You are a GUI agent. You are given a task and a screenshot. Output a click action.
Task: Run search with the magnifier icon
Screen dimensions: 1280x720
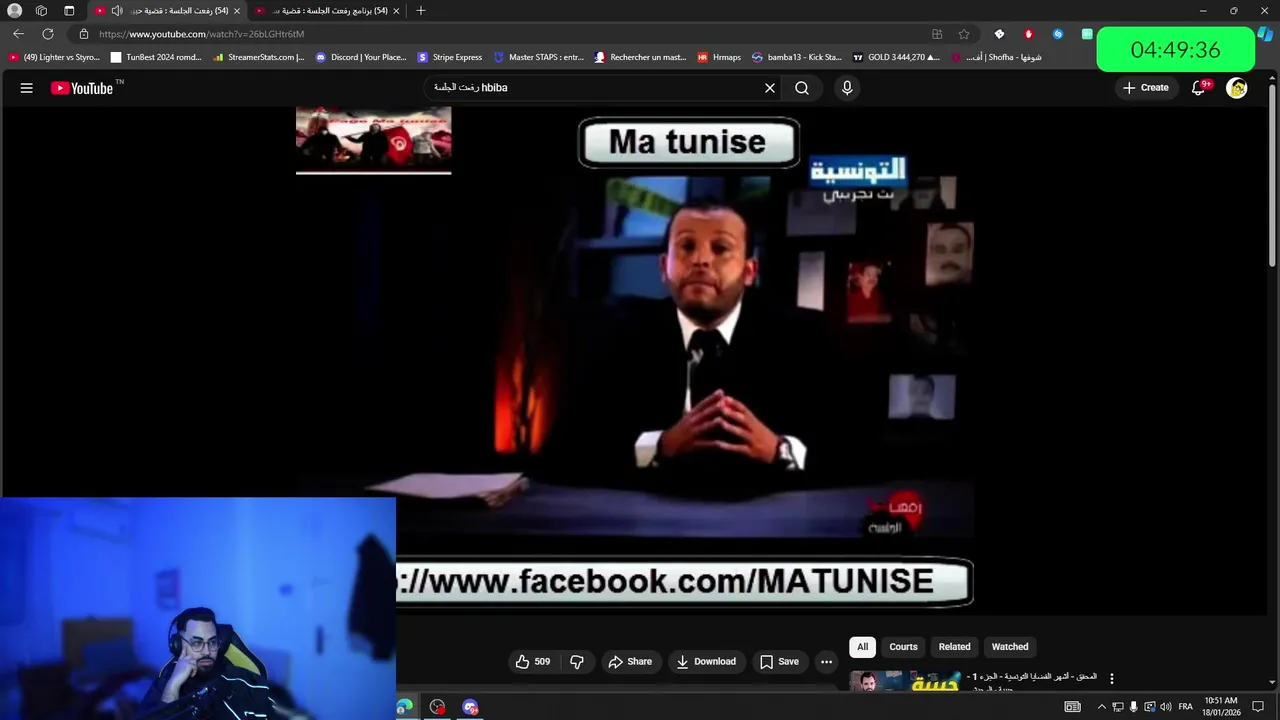click(x=802, y=88)
